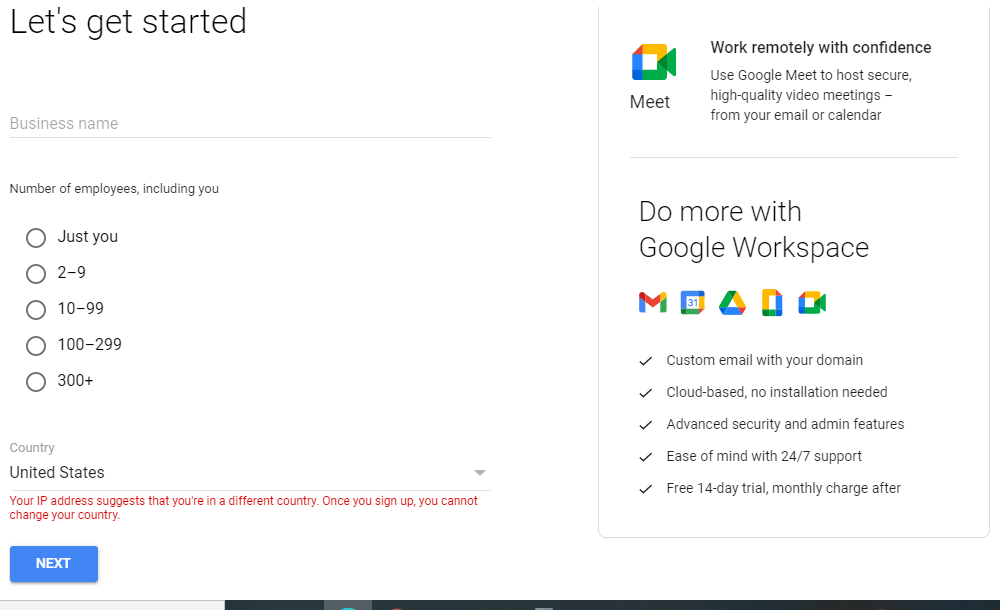Click the 'Country' field label
1000x610 pixels.
tap(32, 448)
